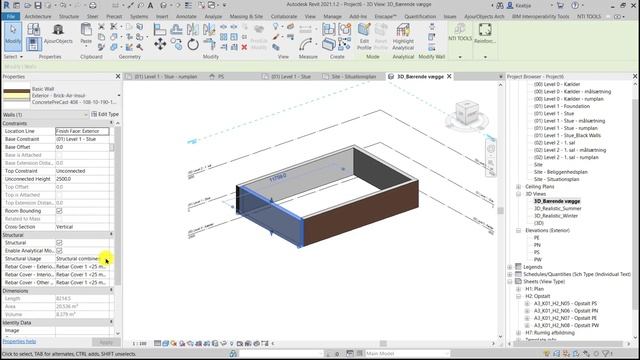Click the Base Offset value field
The width and height of the screenshot is (640, 360).
point(82,147)
